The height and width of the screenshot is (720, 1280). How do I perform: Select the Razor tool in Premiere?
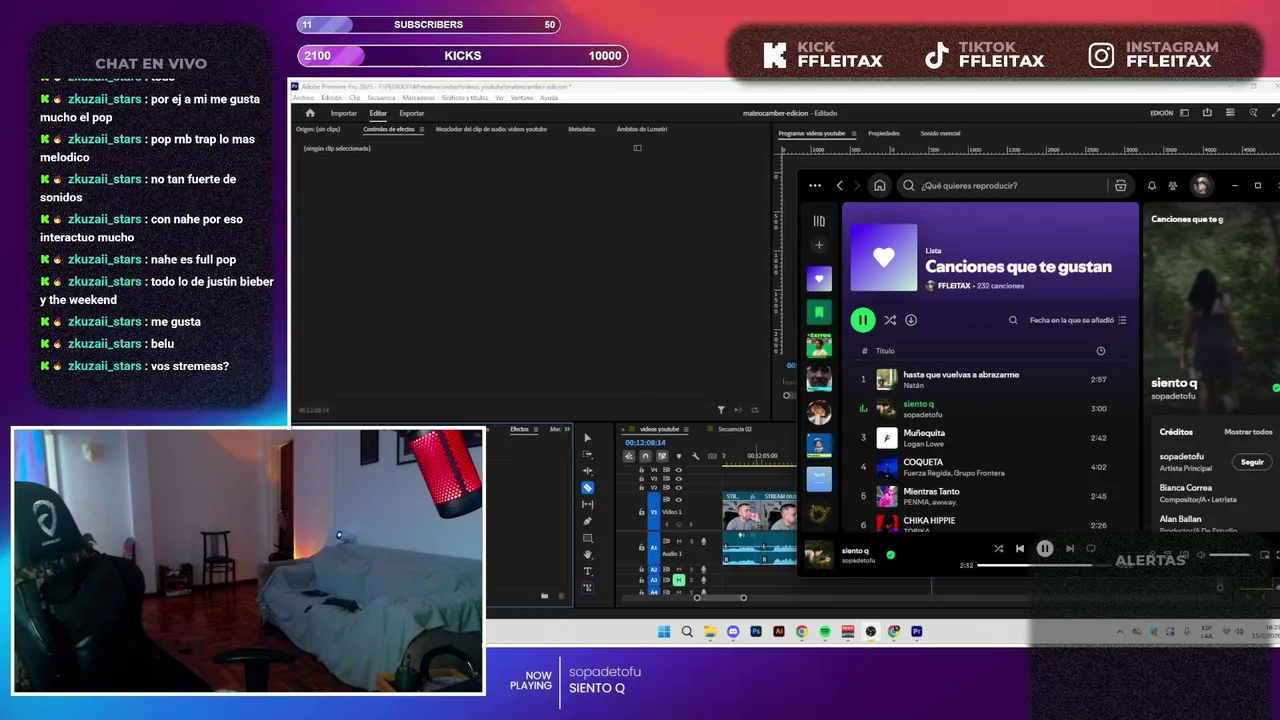[588, 488]
